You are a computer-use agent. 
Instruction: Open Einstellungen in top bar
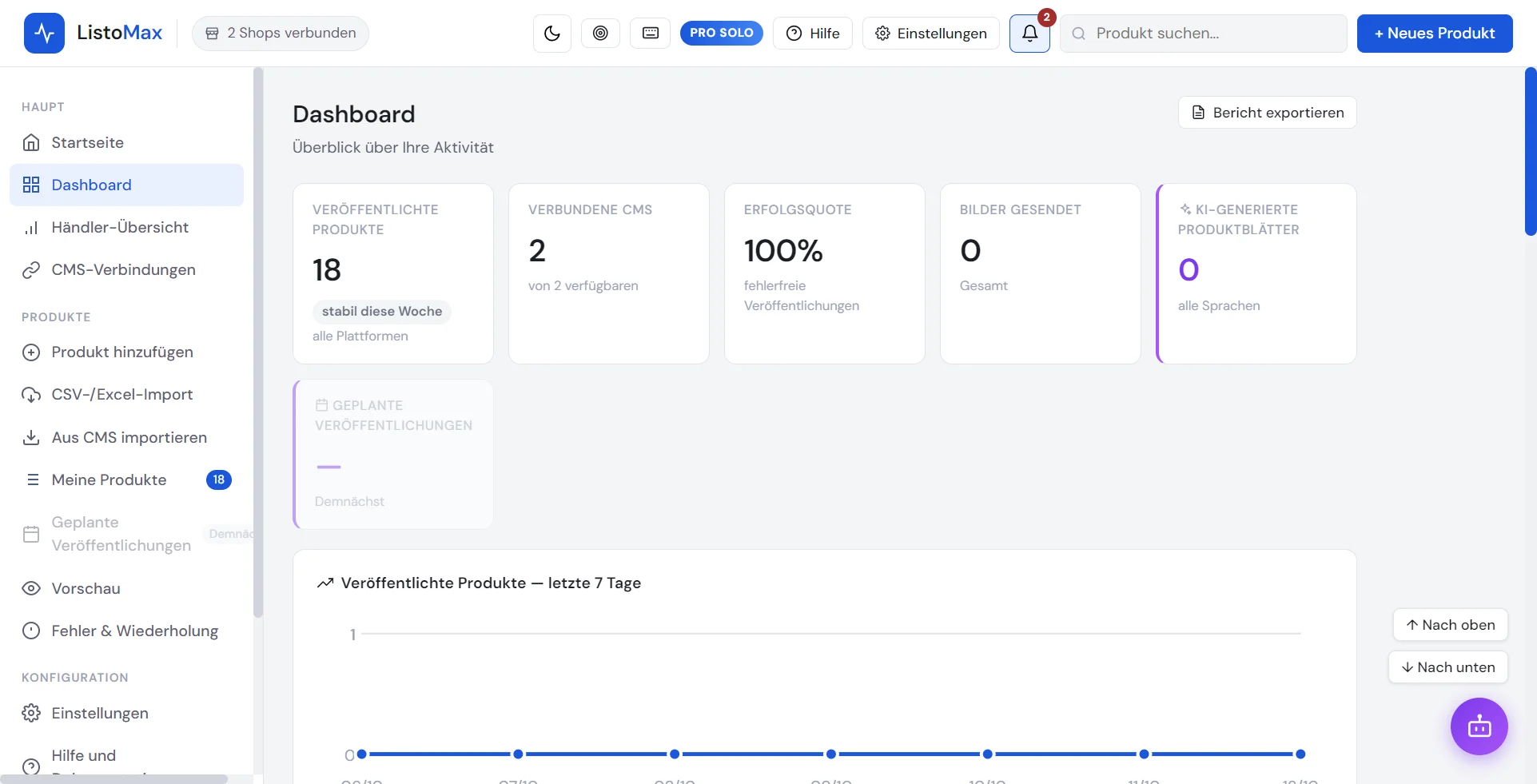coord(931,34)
